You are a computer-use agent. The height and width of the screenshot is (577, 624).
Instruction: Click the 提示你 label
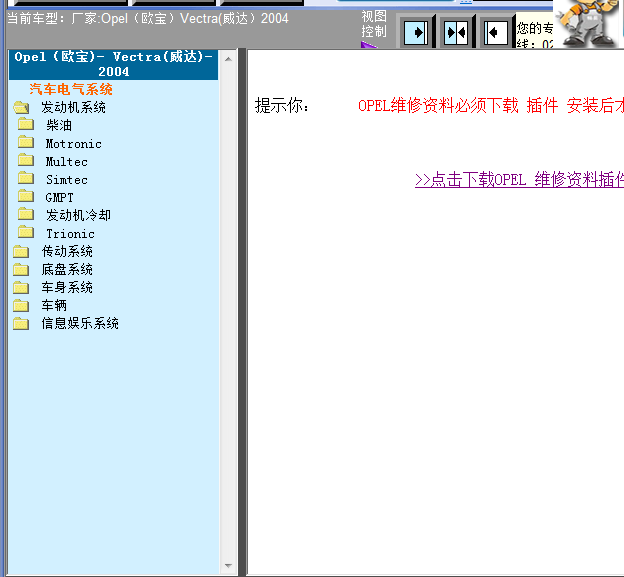pos(282,106)
